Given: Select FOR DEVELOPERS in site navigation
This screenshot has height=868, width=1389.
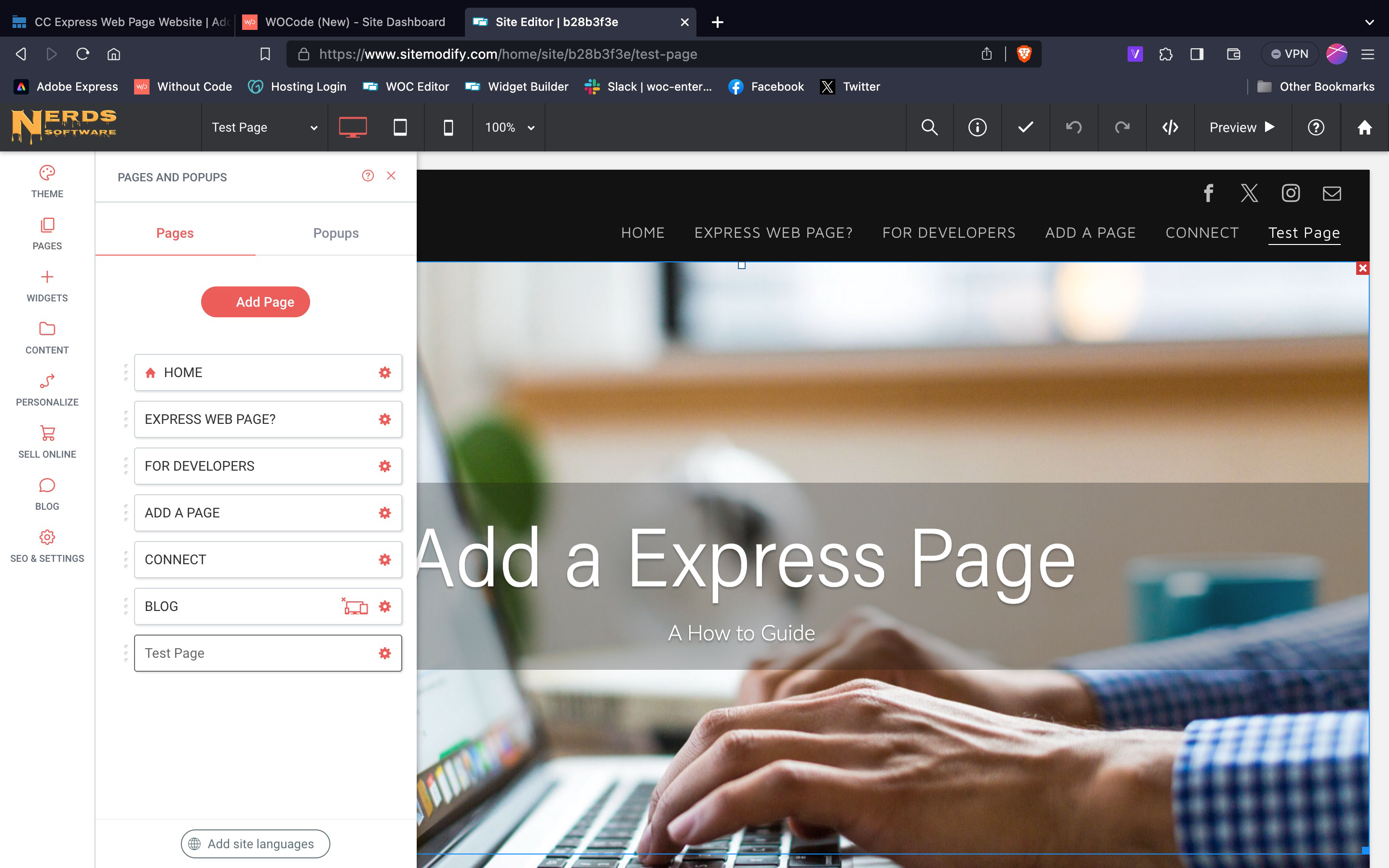Looking at the screenshot, I should [x=948, y=232].
